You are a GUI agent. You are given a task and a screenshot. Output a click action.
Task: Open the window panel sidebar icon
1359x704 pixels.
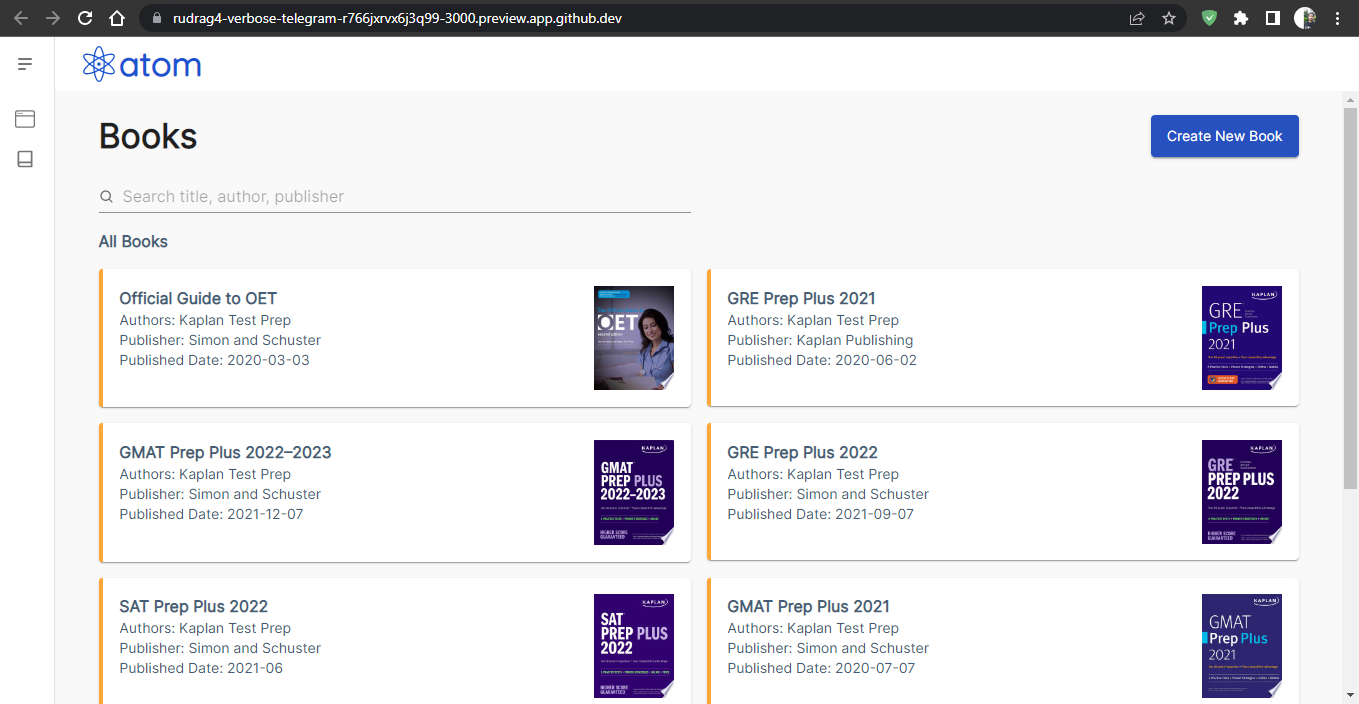coord(25,119)
